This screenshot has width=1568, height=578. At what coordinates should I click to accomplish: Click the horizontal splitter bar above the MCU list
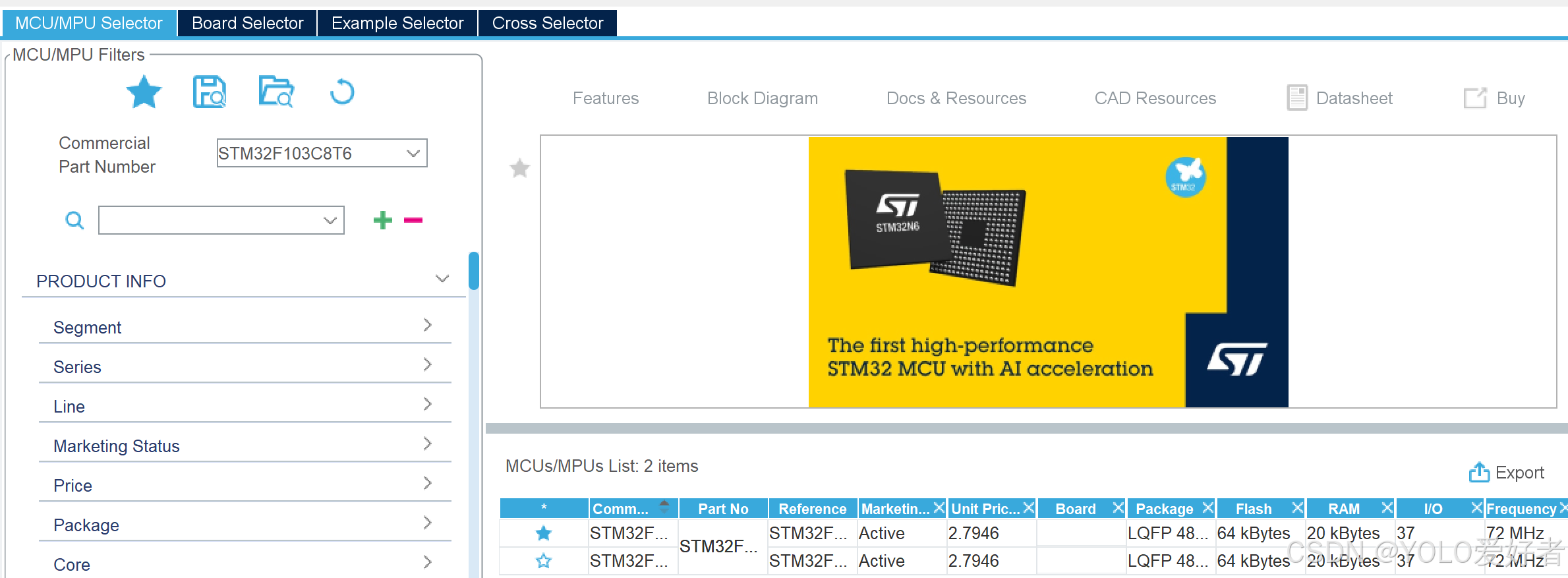1026,428
